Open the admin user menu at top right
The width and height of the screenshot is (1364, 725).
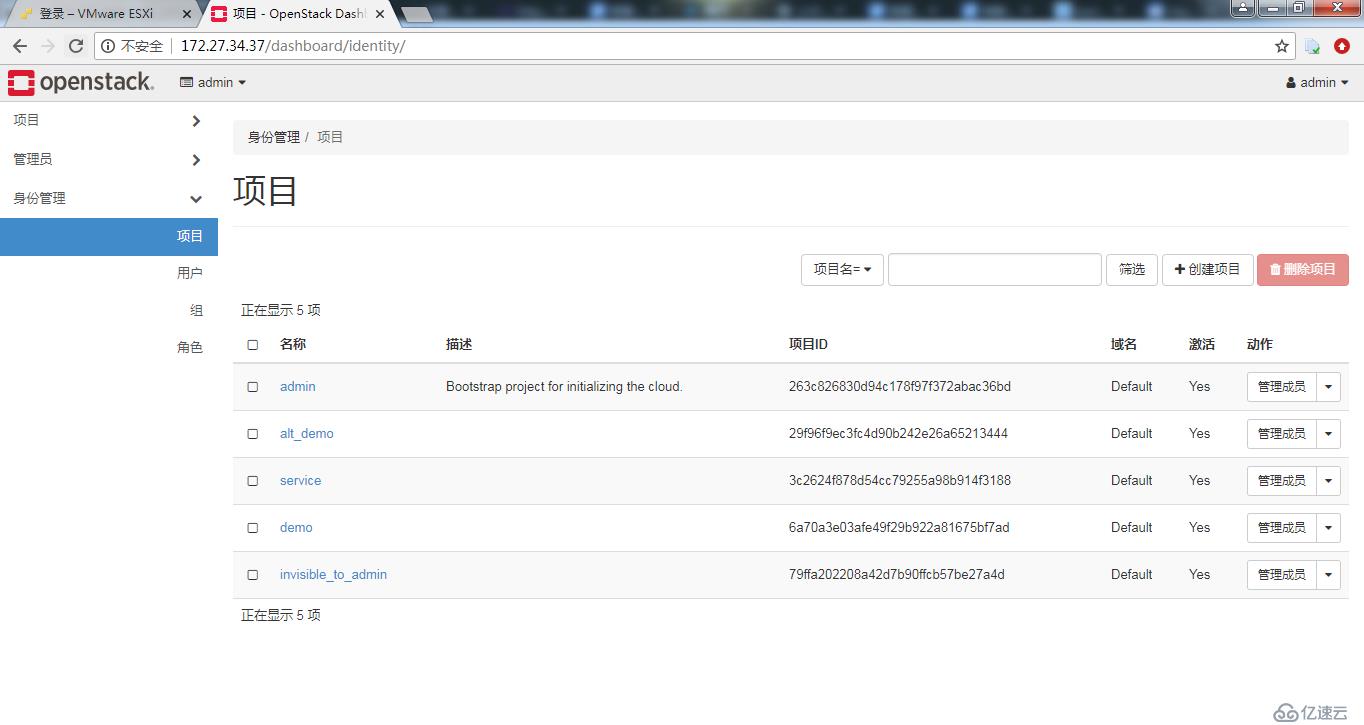1318,83
